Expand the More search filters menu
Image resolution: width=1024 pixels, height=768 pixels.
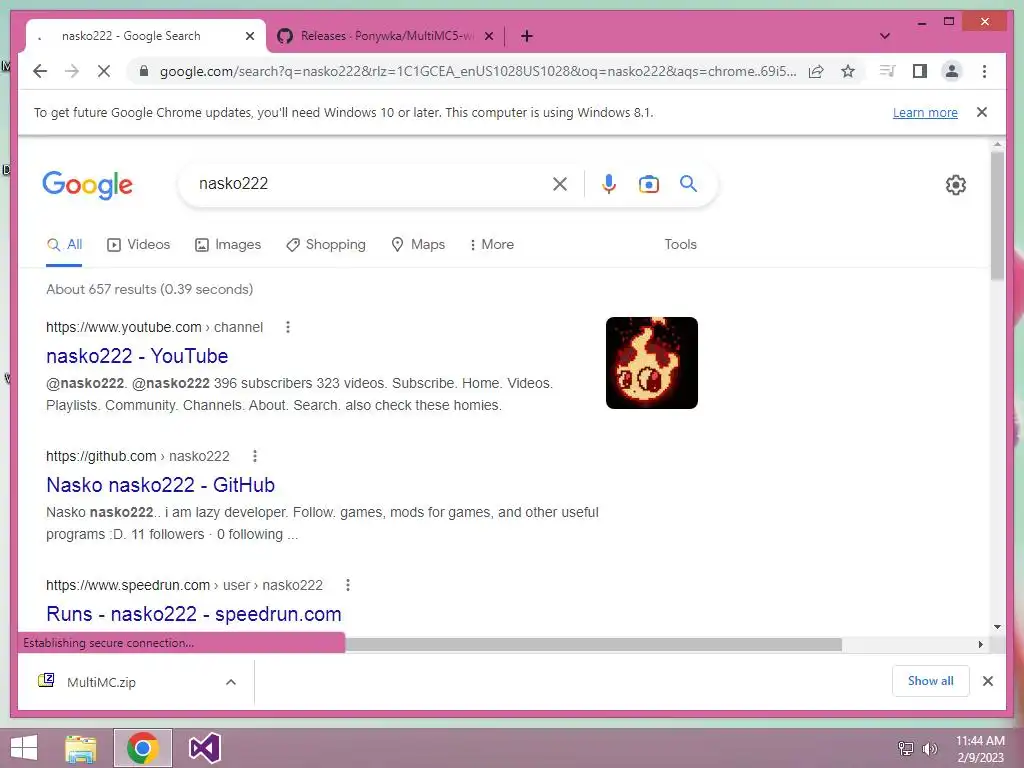(492, 245)
